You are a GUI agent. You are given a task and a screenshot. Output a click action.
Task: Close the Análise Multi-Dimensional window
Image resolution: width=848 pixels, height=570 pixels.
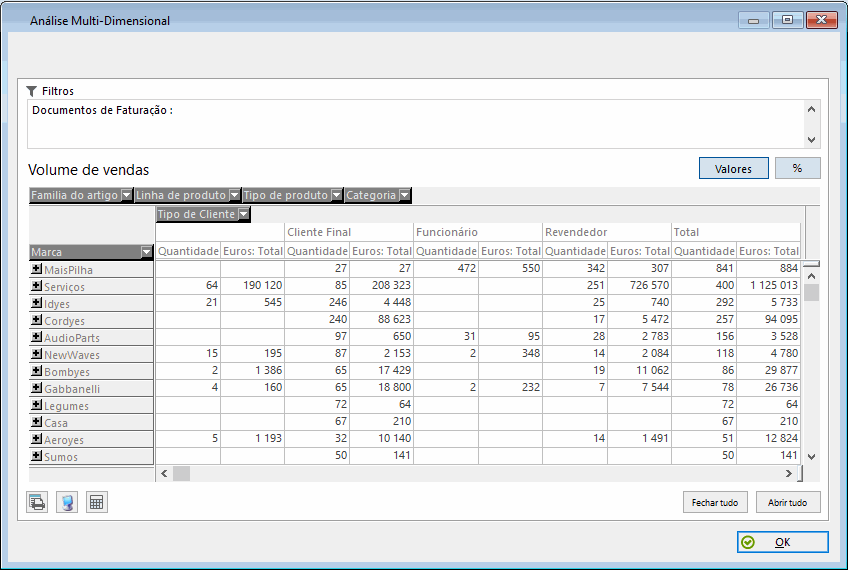[x=822, y=21]
